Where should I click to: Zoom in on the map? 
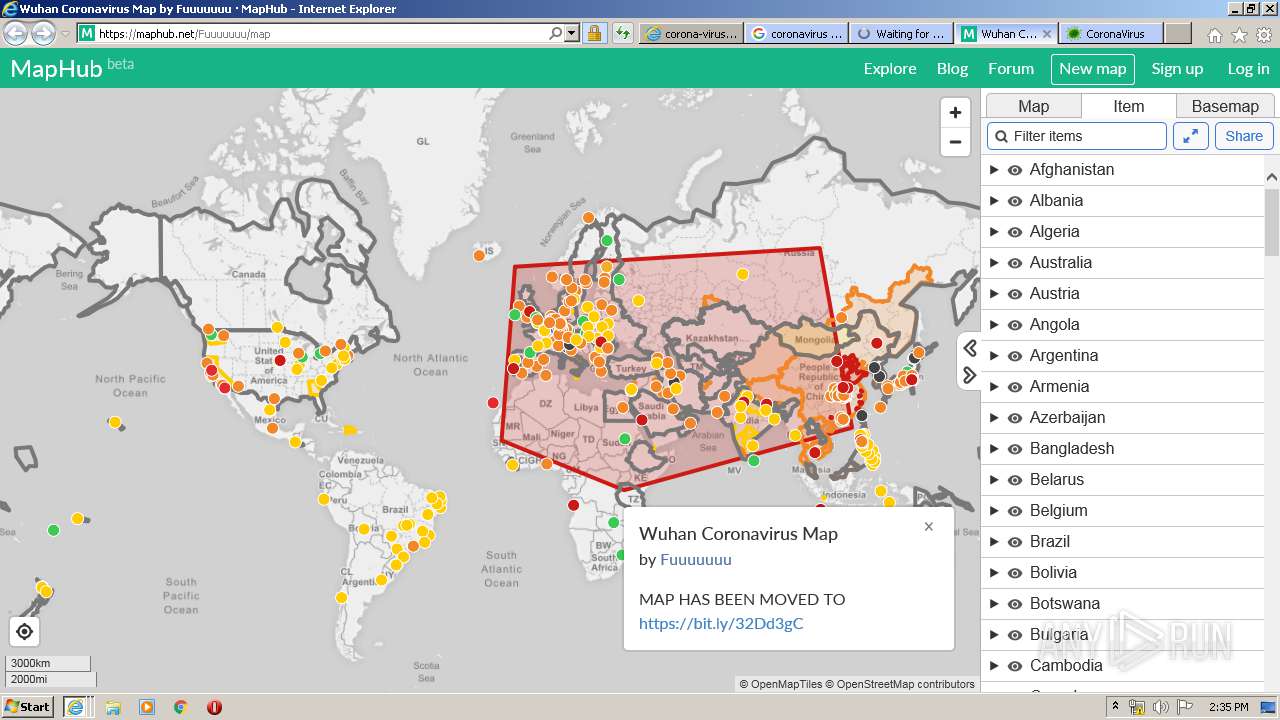tap(955, 113)
